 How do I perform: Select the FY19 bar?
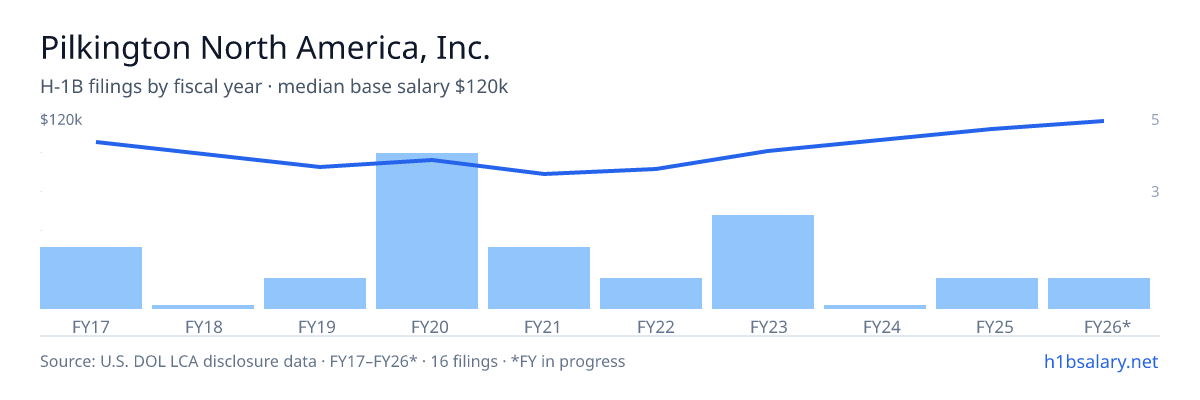pyautogui.click(x=315, y=293)
